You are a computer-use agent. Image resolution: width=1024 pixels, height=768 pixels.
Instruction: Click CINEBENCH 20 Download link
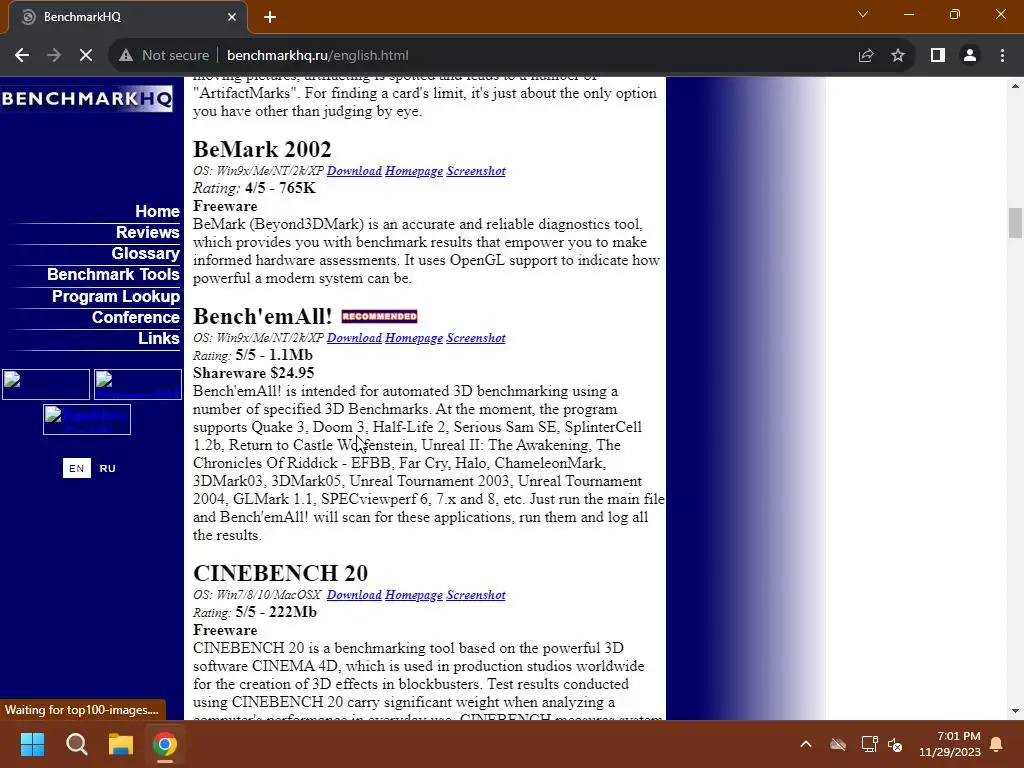coord(354,595)
